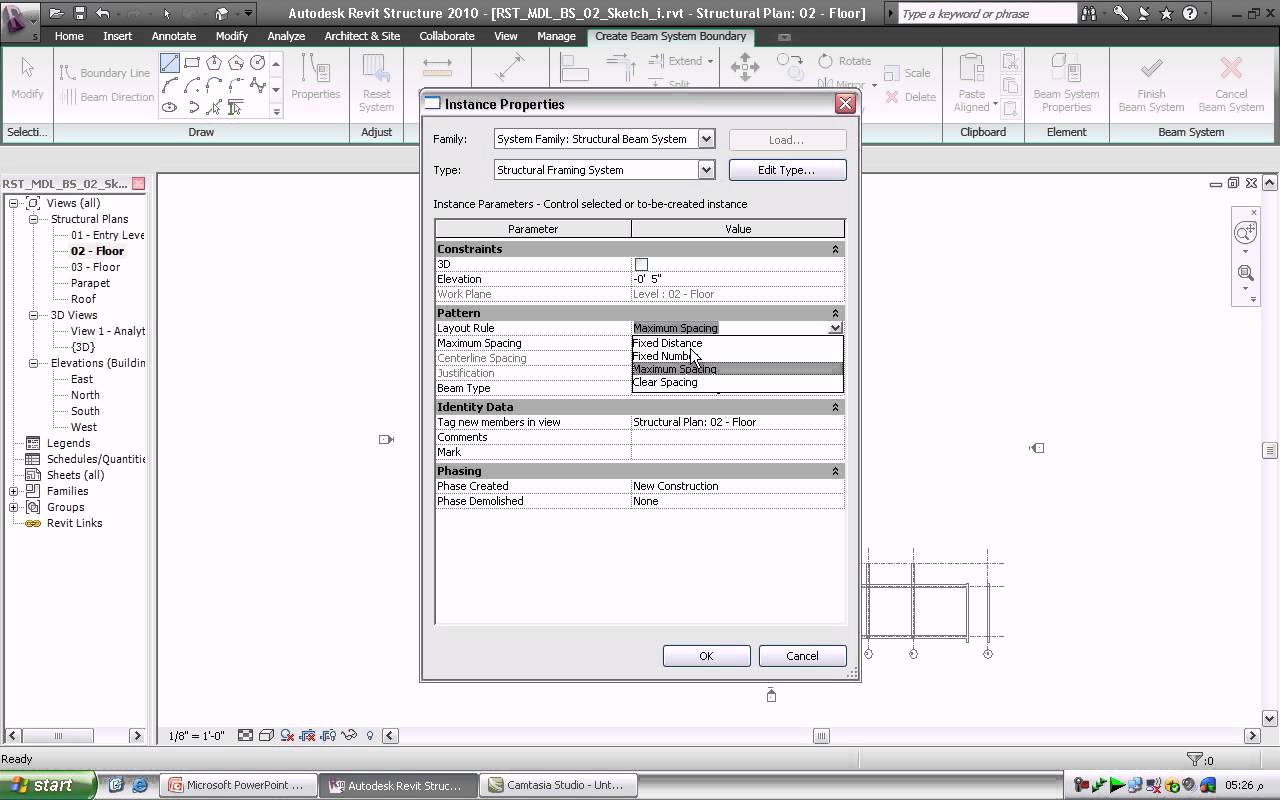Choose Clear Spacing from Layout Rule list
Viewport: 1280px width, 800px height.
coord(665,382)
